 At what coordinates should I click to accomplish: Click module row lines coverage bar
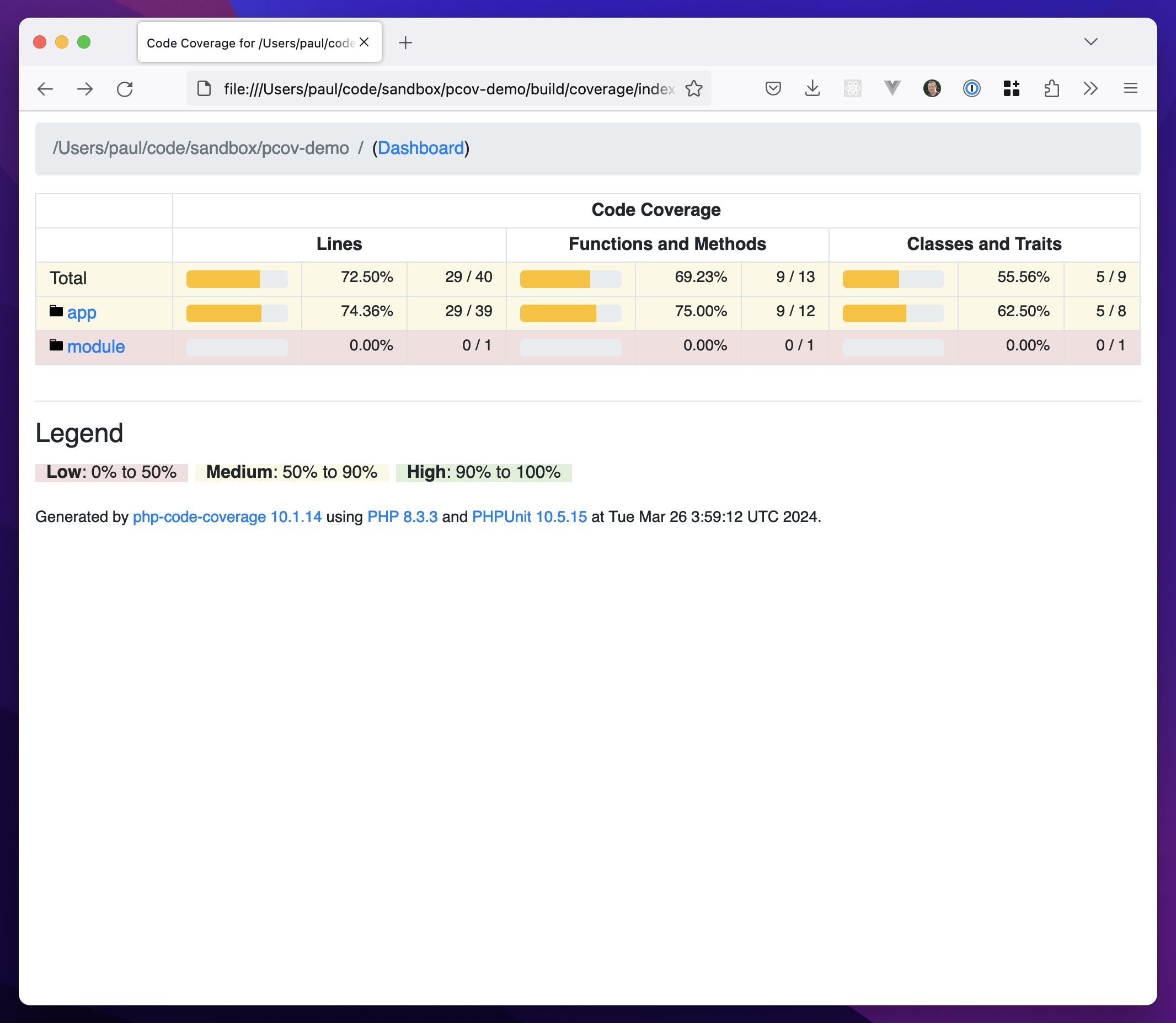[237, 348]
